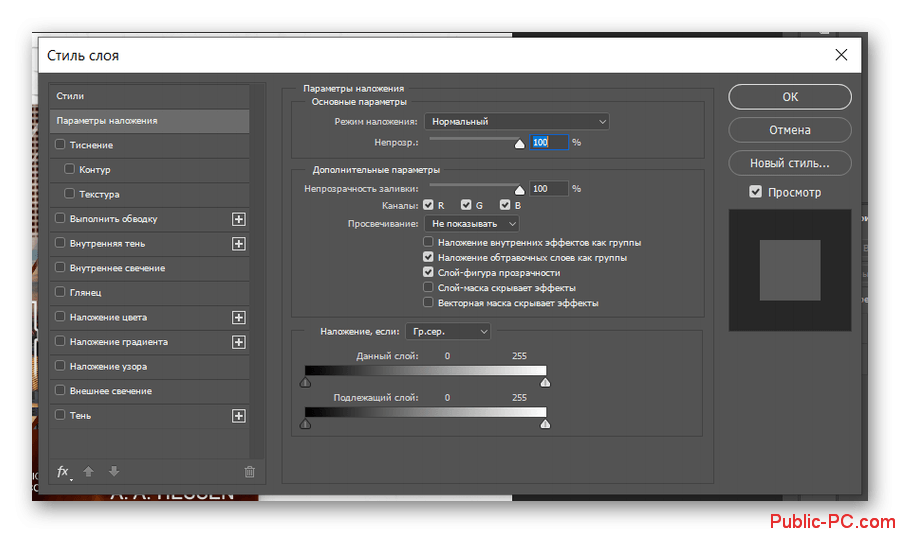The width and height of the screenshot is (900, 533).
Task: Click the Непрозрачность заливки value field
Action: click(549, 189)
